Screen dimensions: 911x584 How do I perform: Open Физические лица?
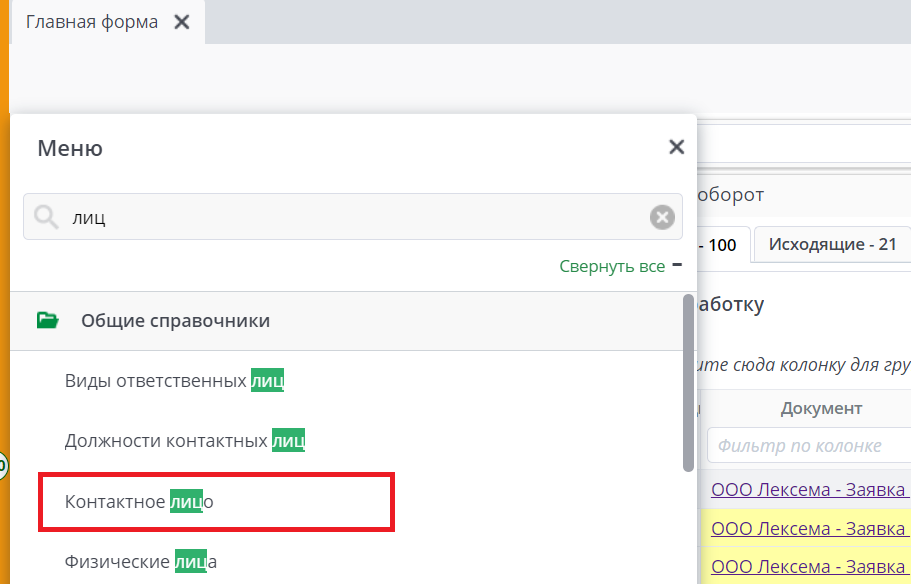[x=141, y=562]
